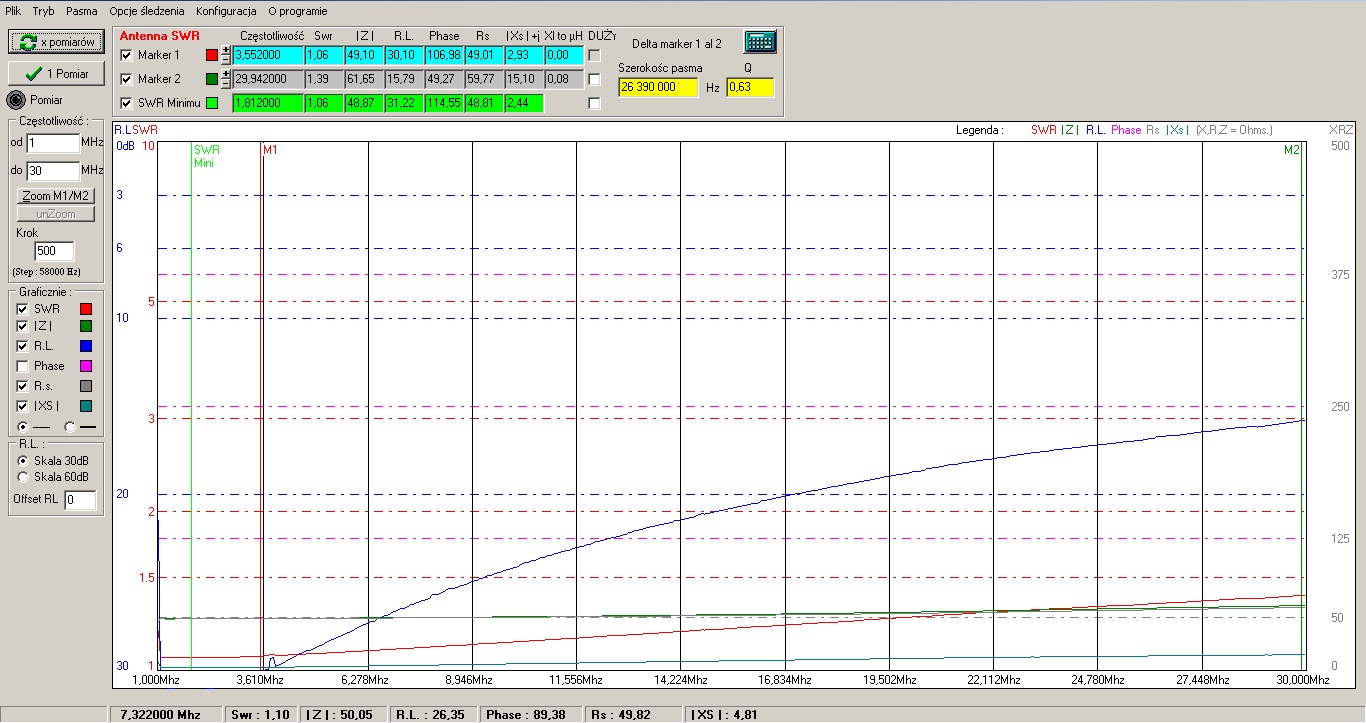Click the red Marker 1 color swatch

click(211, 55)
